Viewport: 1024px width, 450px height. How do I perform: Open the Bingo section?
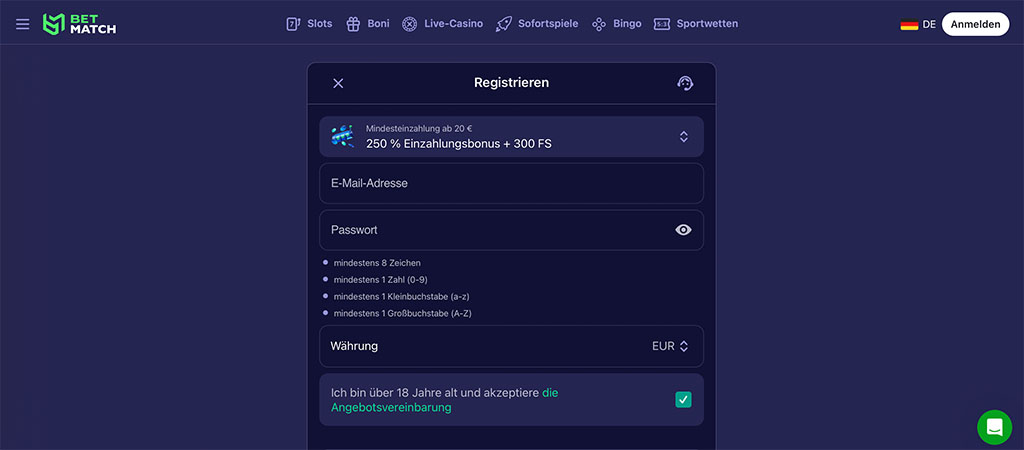point(617,24)
